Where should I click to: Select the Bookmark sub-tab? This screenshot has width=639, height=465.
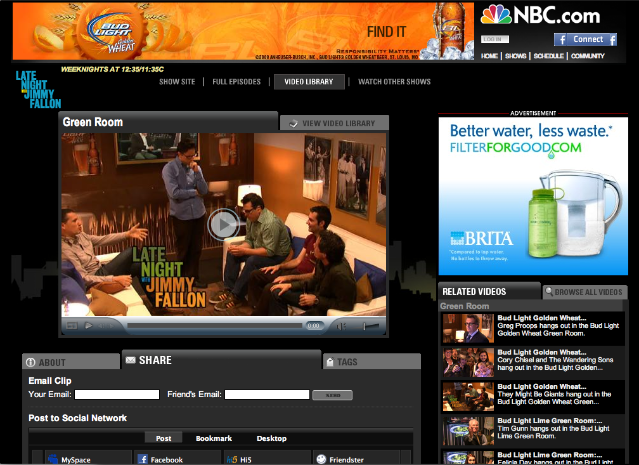click(214, 438)
